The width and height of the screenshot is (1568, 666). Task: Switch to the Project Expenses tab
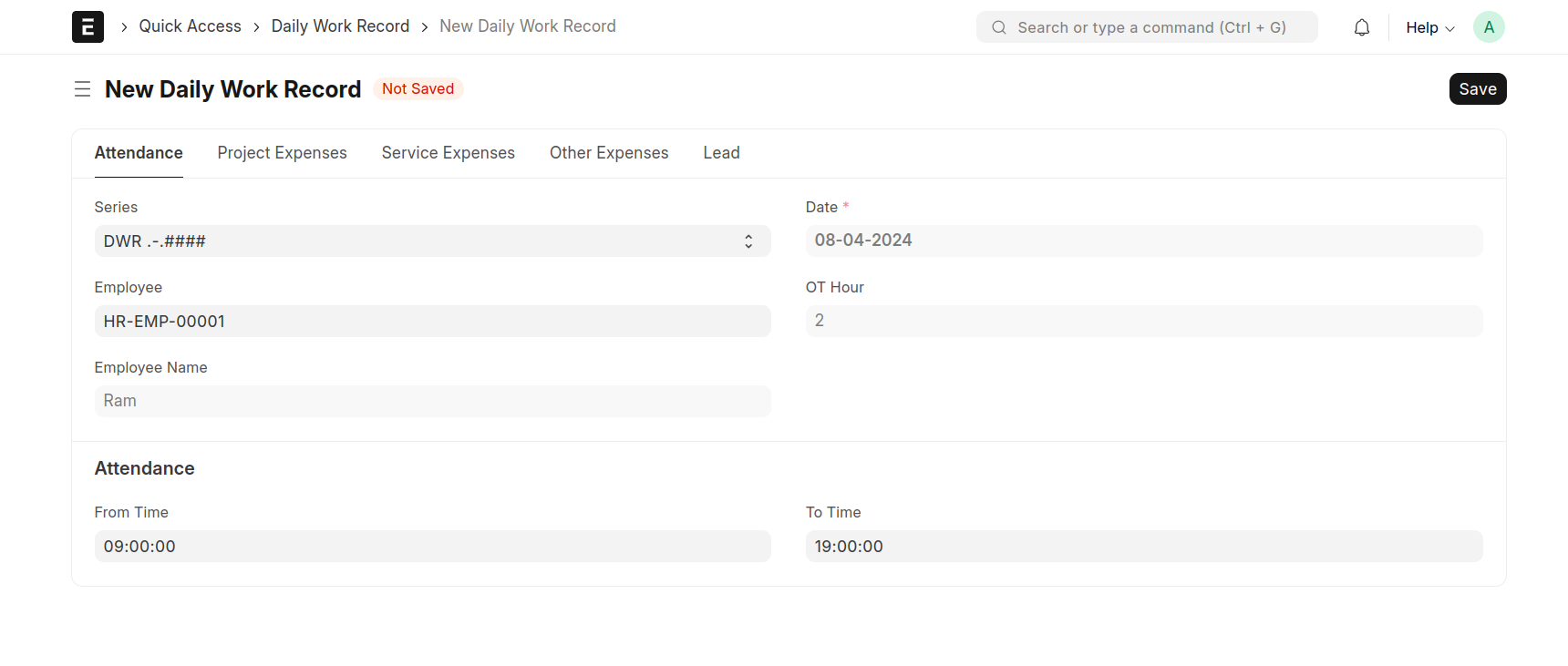pos(282,153)
